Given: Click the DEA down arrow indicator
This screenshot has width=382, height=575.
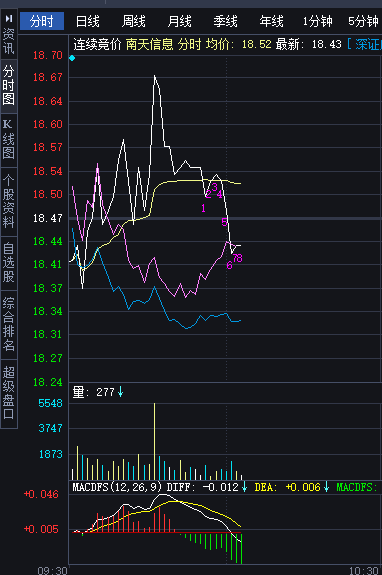Looking at the screenshot, I should click(x=326, y=487).
